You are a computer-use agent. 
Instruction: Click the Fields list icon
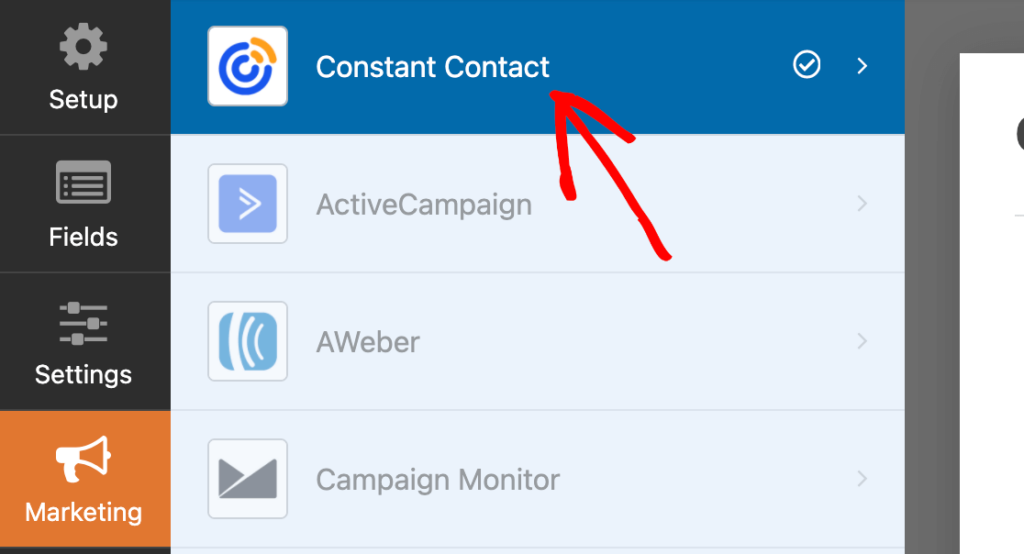pos(83,185)
